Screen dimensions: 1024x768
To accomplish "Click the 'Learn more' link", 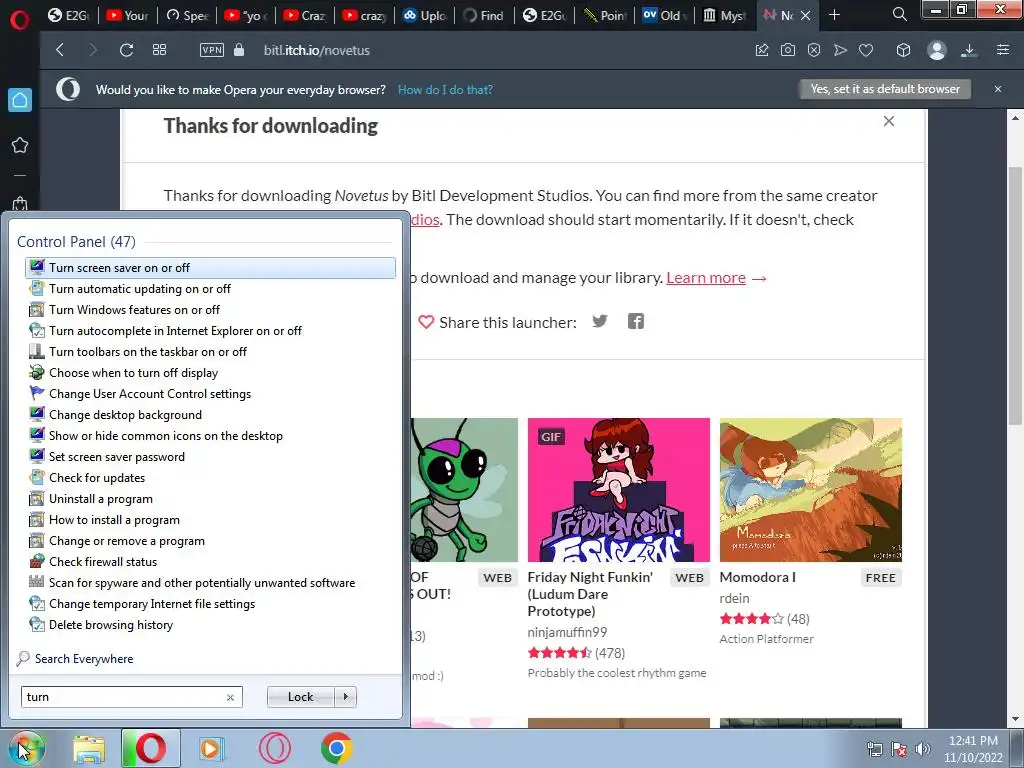I will point(705,278).
